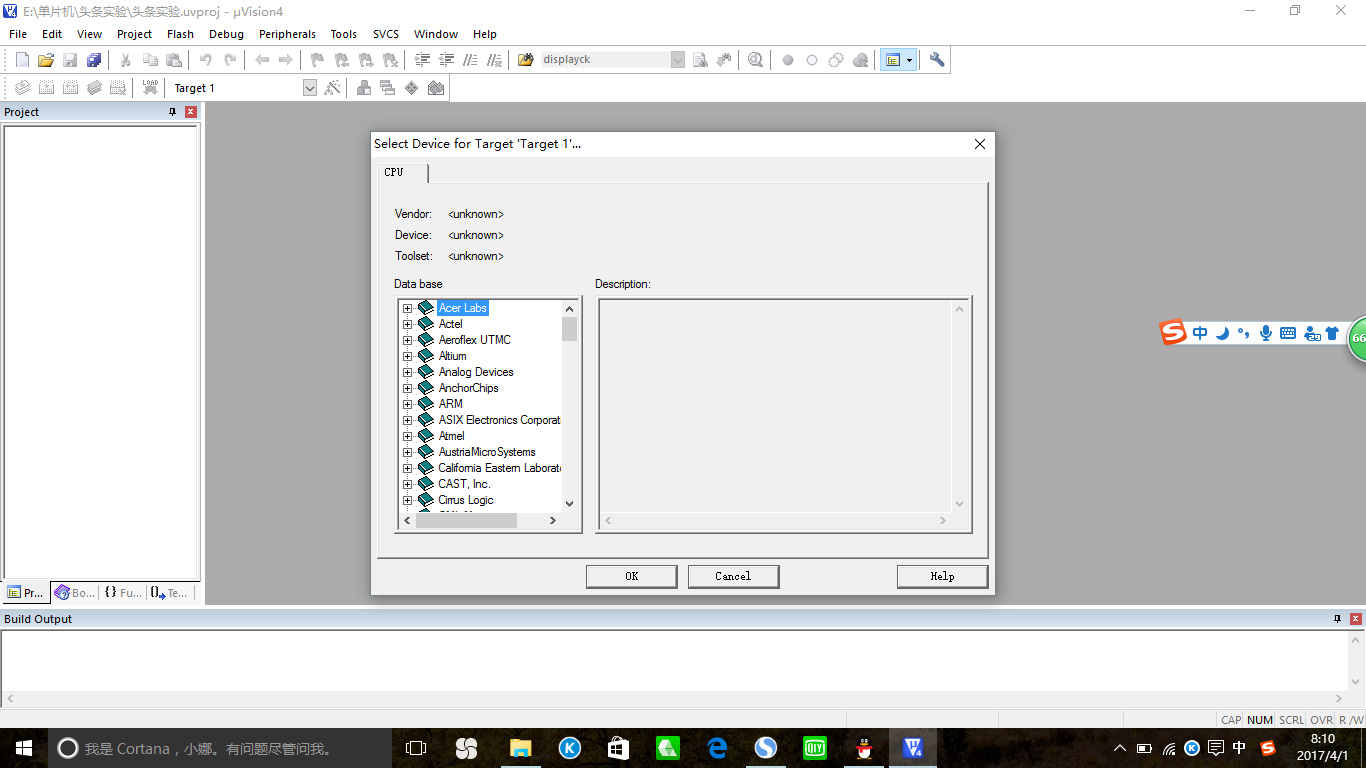This screenshot has height=768, width=1366.
Task: Open File Explorer from the taskbar
Action: tap(520, 748)
